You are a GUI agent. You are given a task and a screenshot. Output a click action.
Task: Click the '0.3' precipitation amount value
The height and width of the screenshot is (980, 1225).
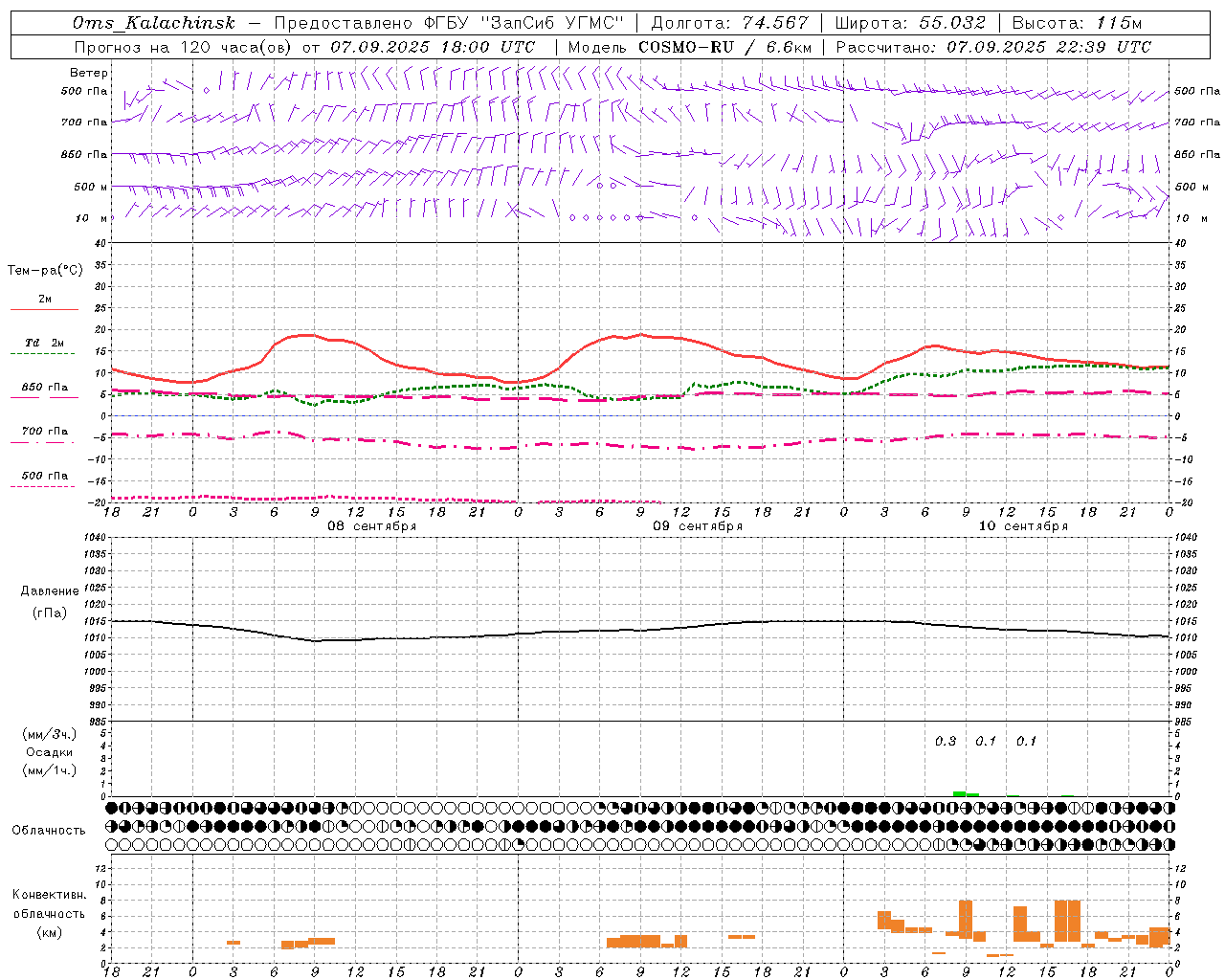[x=946, y=741]
